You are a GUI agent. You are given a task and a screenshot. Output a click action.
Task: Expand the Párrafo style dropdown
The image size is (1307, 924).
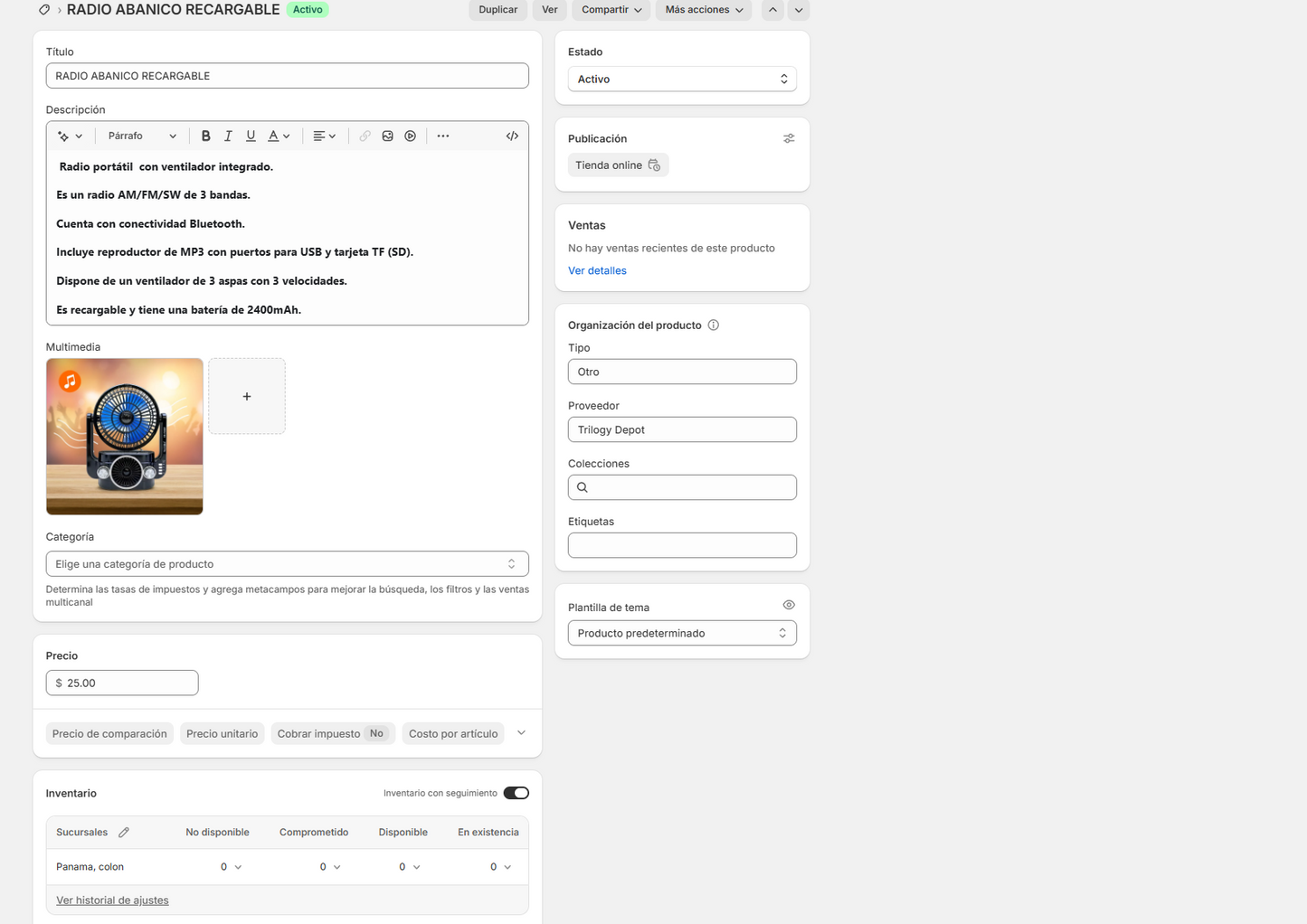tap(142, 136)
